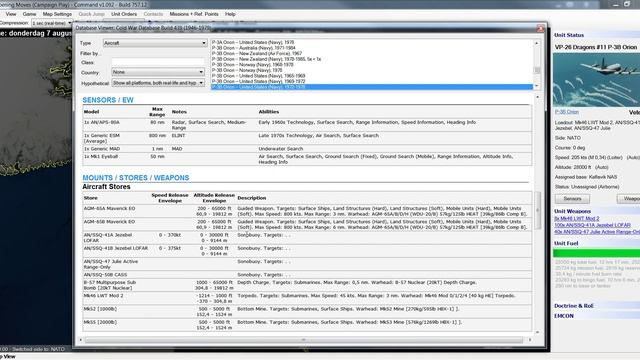
Task: Click the Class filter text field
Action: pyautogui.click(x=158, y=62)
